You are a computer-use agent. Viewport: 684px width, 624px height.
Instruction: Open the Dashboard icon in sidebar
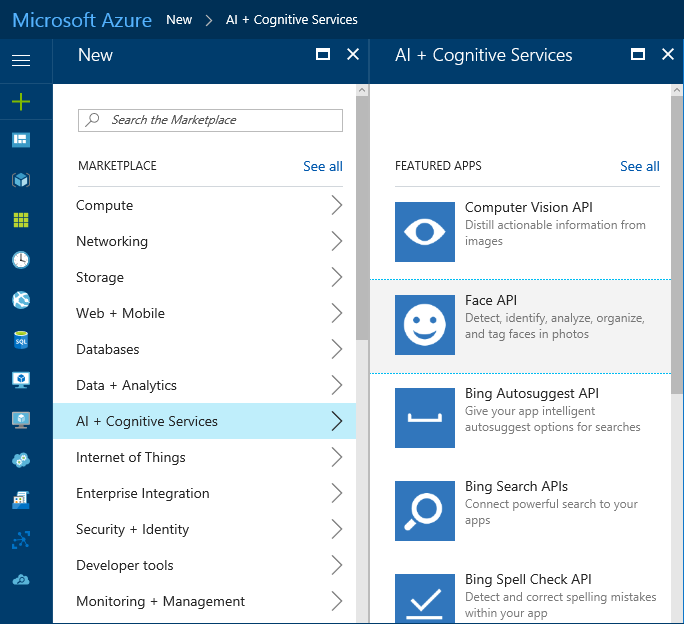point(21,140)
